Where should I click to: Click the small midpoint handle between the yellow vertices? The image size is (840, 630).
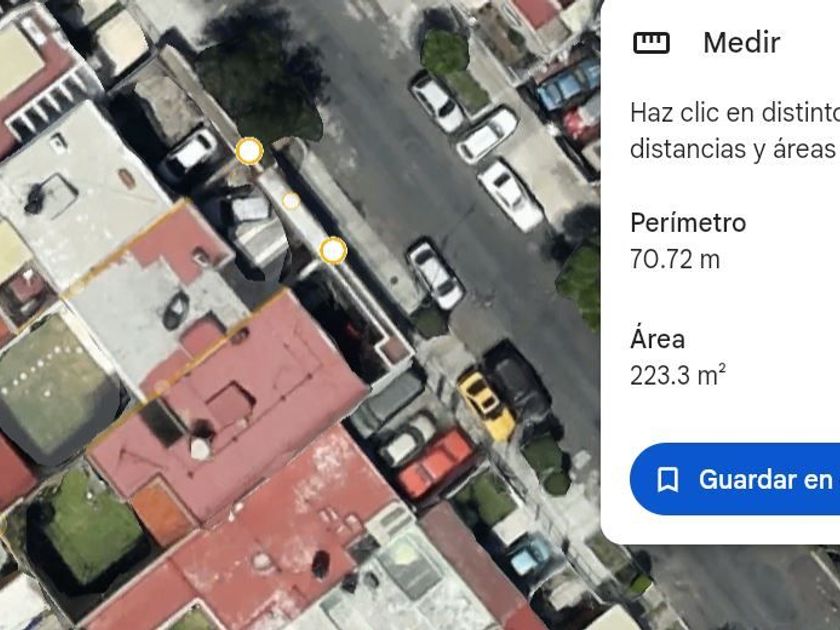click(290, 201)
